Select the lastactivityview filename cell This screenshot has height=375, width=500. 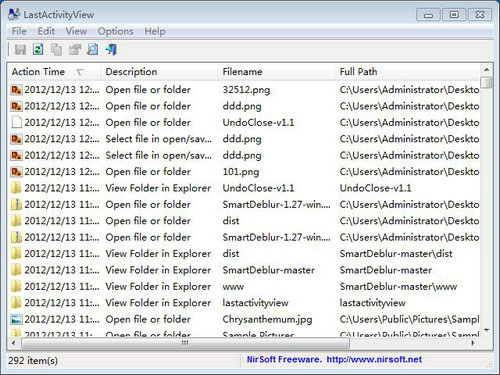255,303
